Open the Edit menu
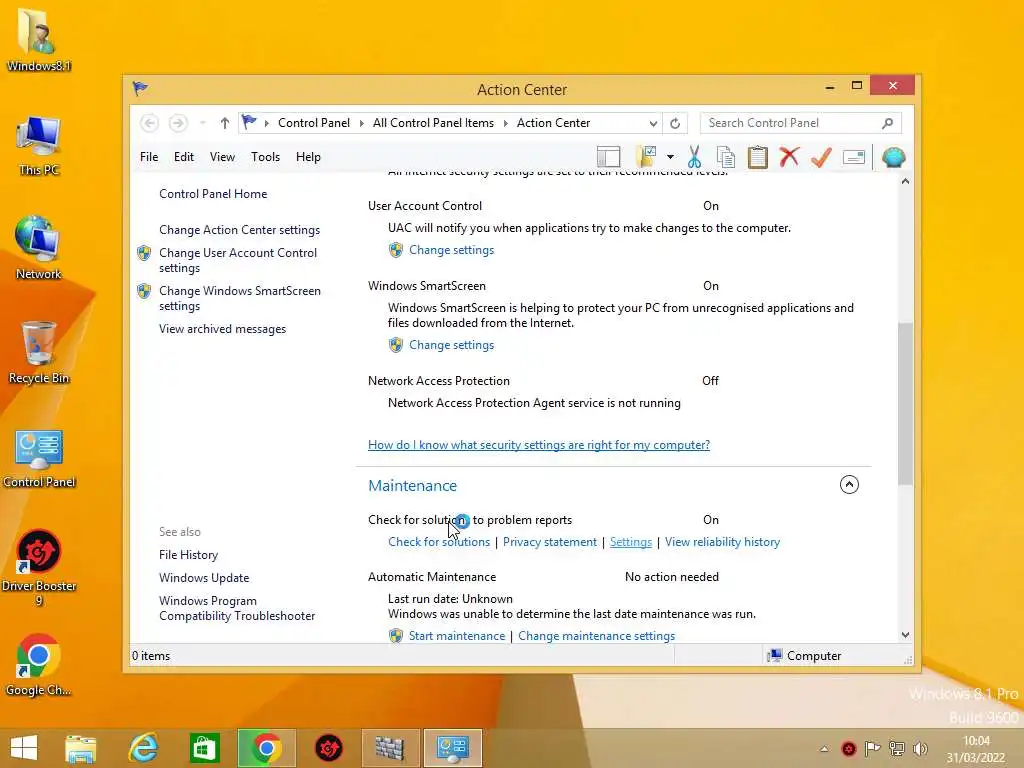1024x768 pixels. point(184,157)
